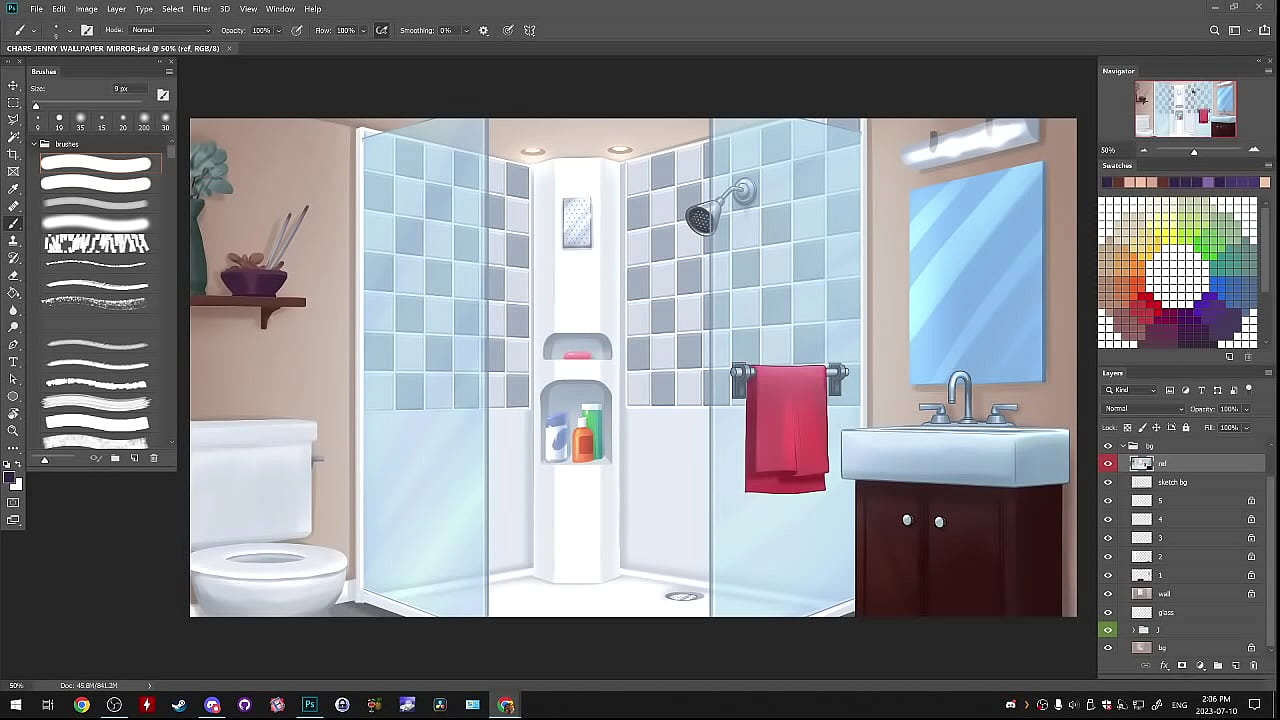This screenshot has width=1280, height=720.
Task: Open layer blend mode Normal dropdown
Action: [1143, 409]
